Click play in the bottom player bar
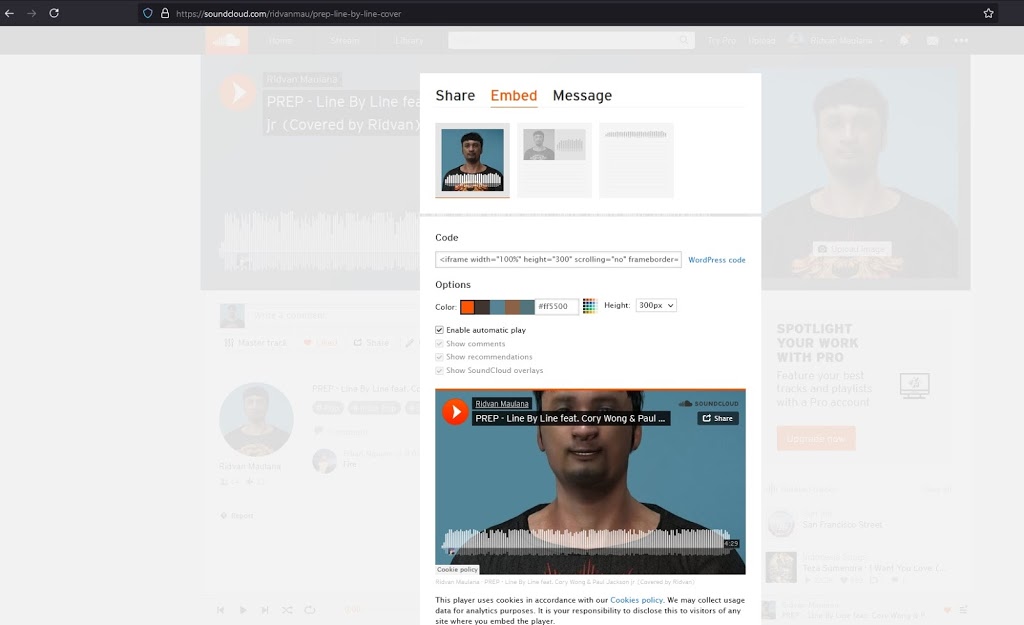The image size is (1024, 625). [x=242, y=610]
